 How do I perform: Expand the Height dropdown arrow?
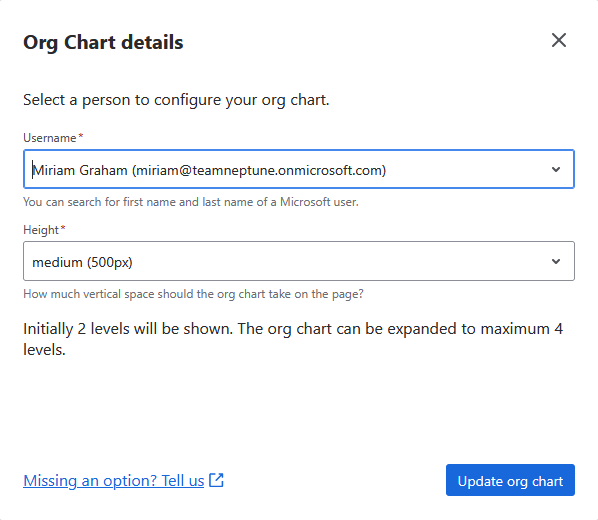556,261
